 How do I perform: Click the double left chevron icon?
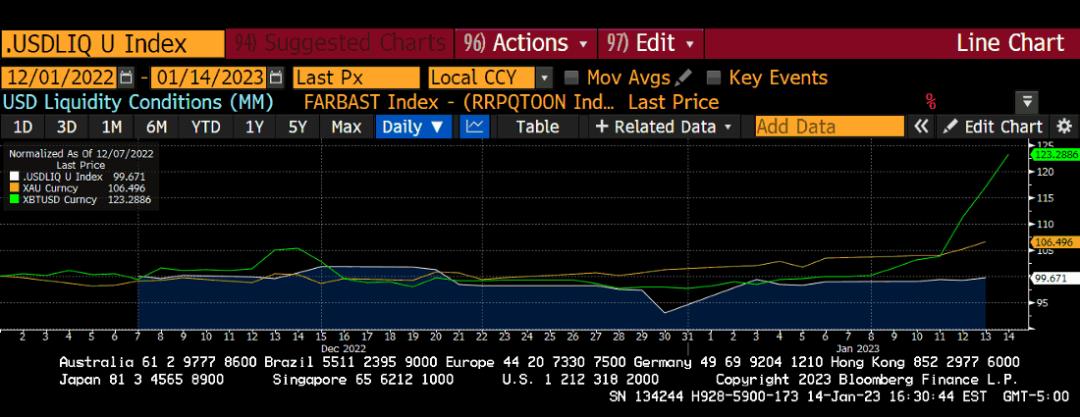[922, 127]
